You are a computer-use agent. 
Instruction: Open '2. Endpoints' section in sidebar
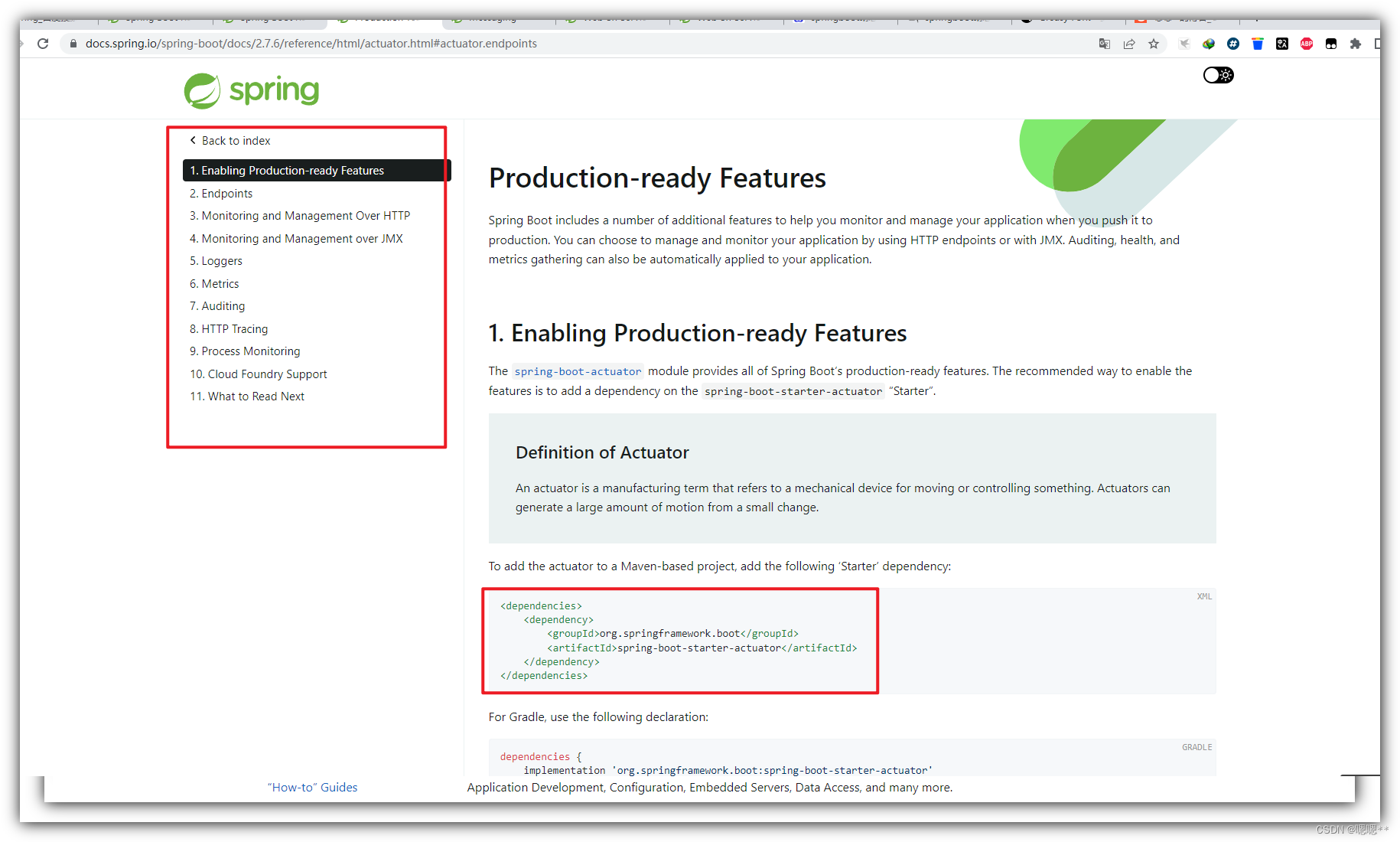click(221, 194)
